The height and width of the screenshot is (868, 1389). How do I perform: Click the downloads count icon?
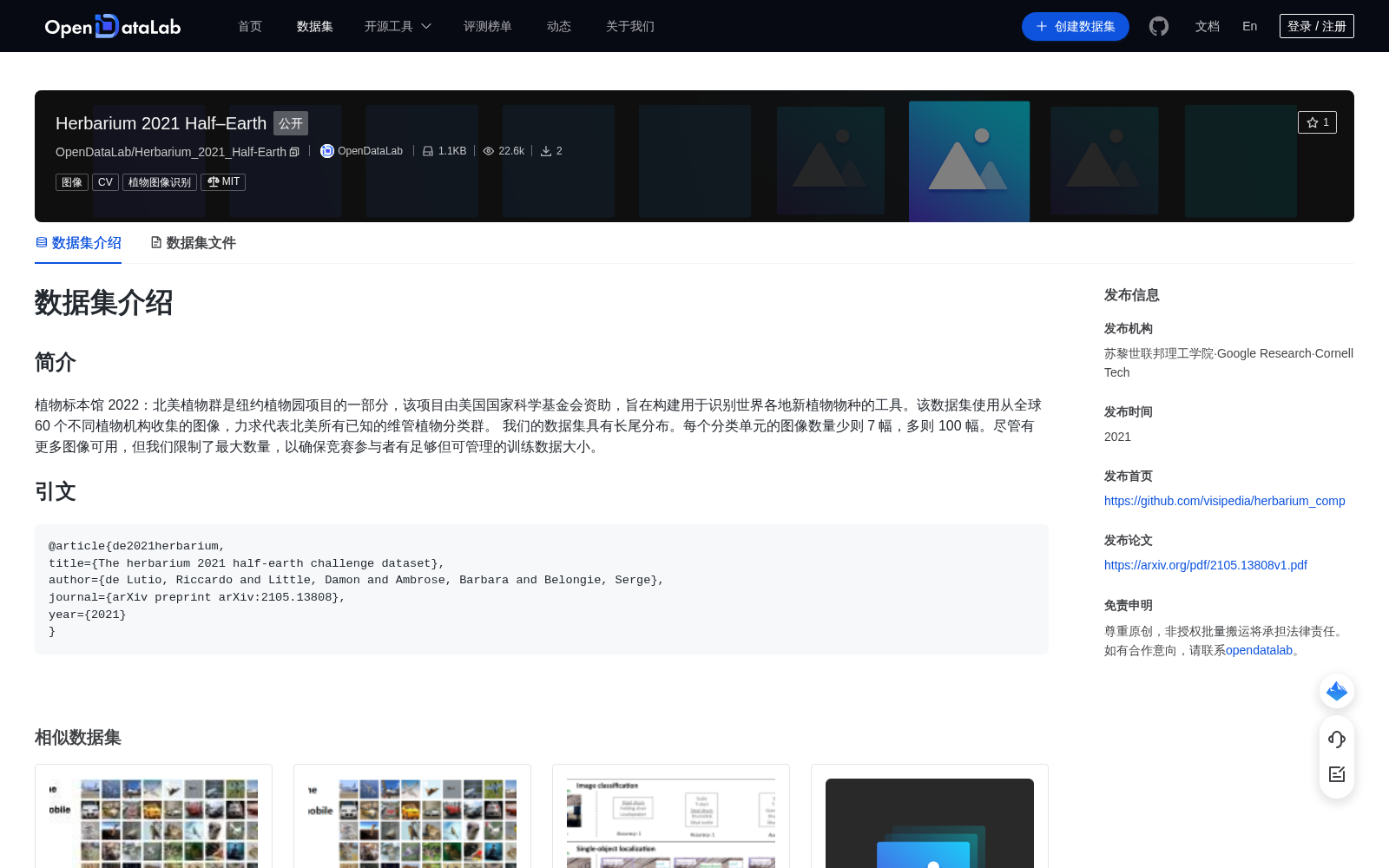pos(546,151)
